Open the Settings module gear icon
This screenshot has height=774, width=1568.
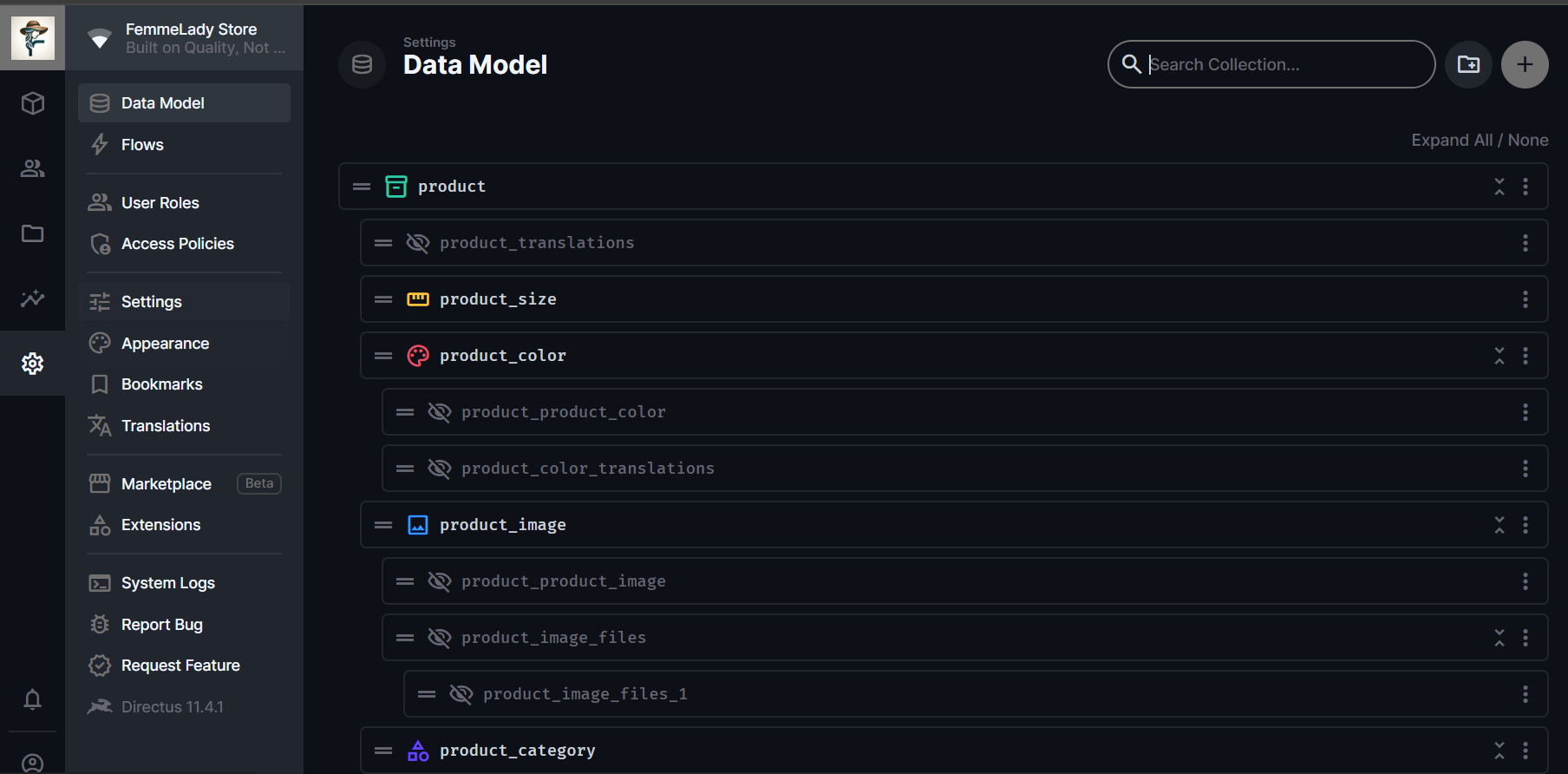tap(32, 364)
